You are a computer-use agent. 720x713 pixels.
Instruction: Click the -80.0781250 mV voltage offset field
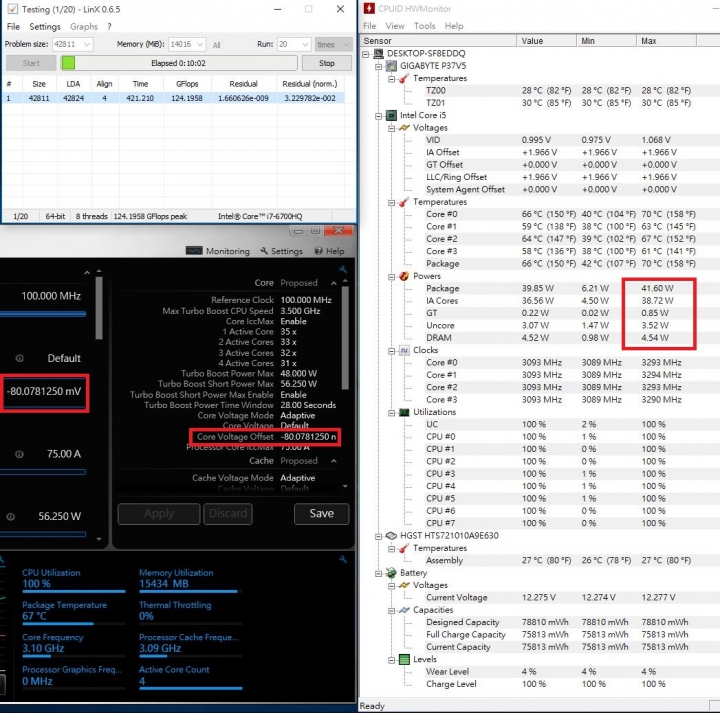click(44, 392)
